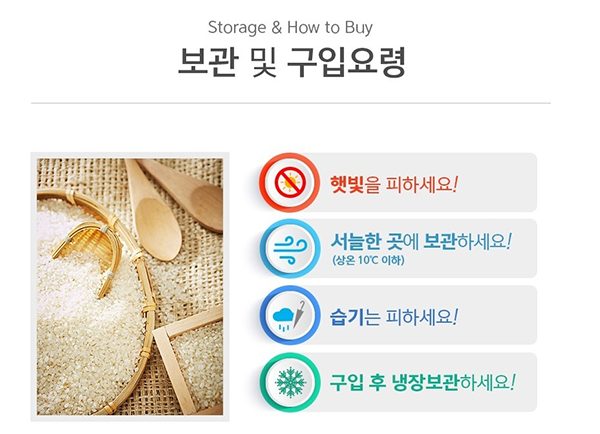Open the rice basket photo
The height and width of the screenshot is (434, 600).
tap(130, 287)
